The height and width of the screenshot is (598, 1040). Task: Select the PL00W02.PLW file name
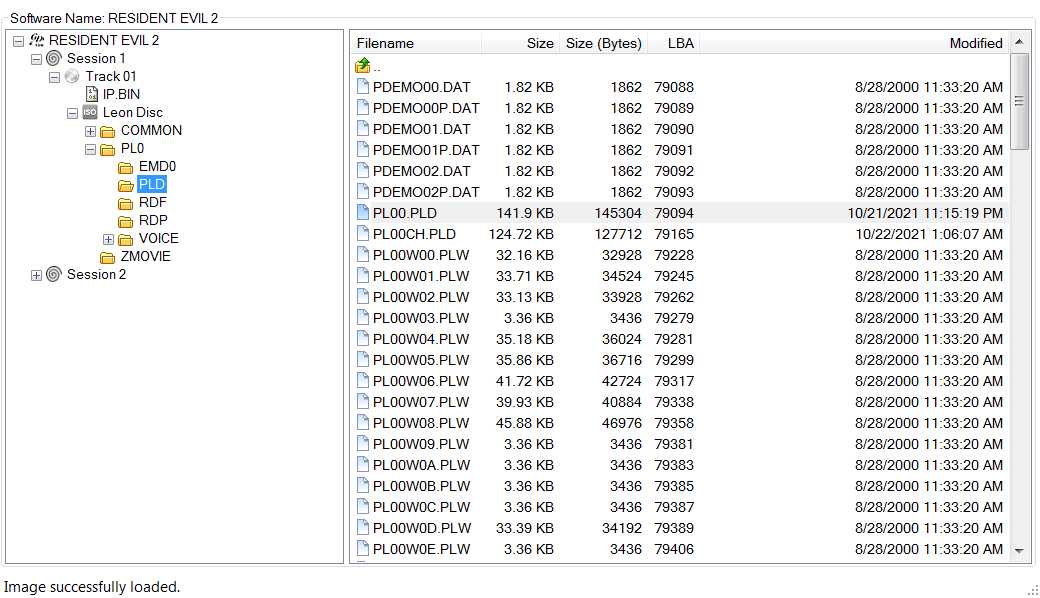click(421, 297)
